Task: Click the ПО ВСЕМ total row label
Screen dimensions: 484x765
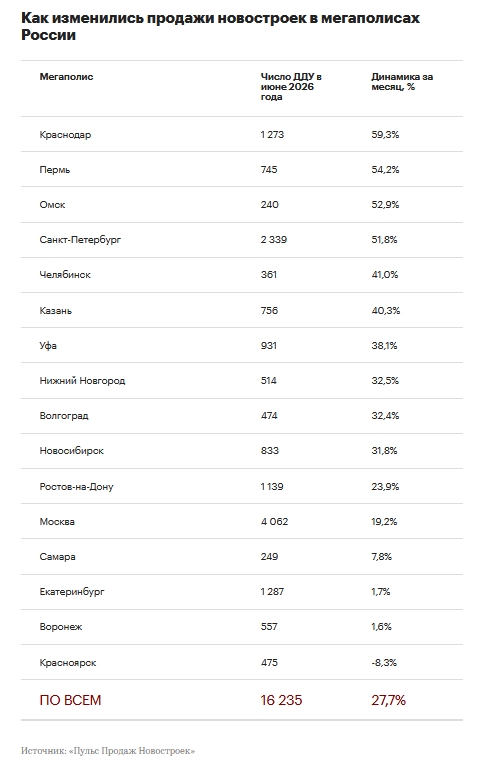Action: pyautogui.click(x=70, y=700)
